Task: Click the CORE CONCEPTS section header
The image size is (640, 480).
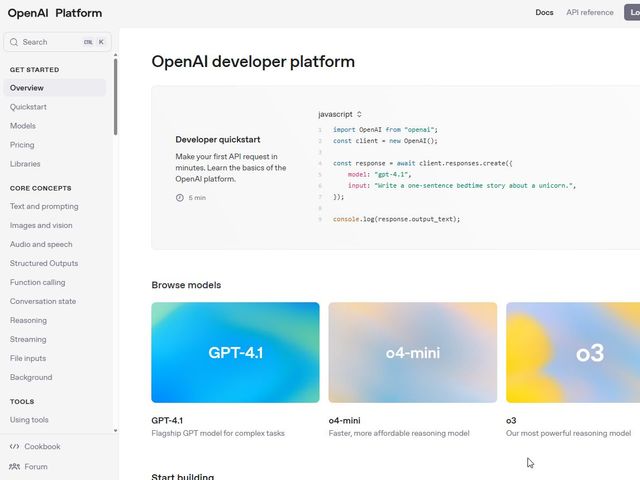Action: coord(40,188)
